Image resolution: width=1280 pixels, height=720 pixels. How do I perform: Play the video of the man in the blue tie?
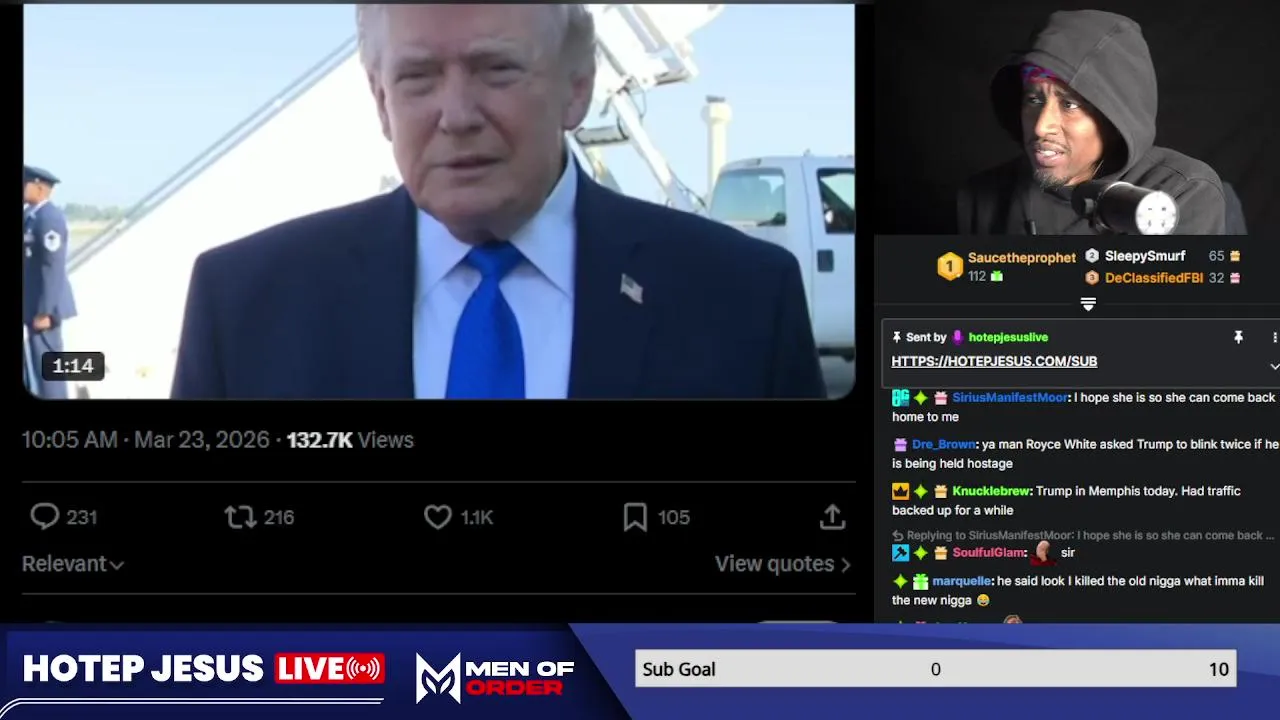click(439, 201)
